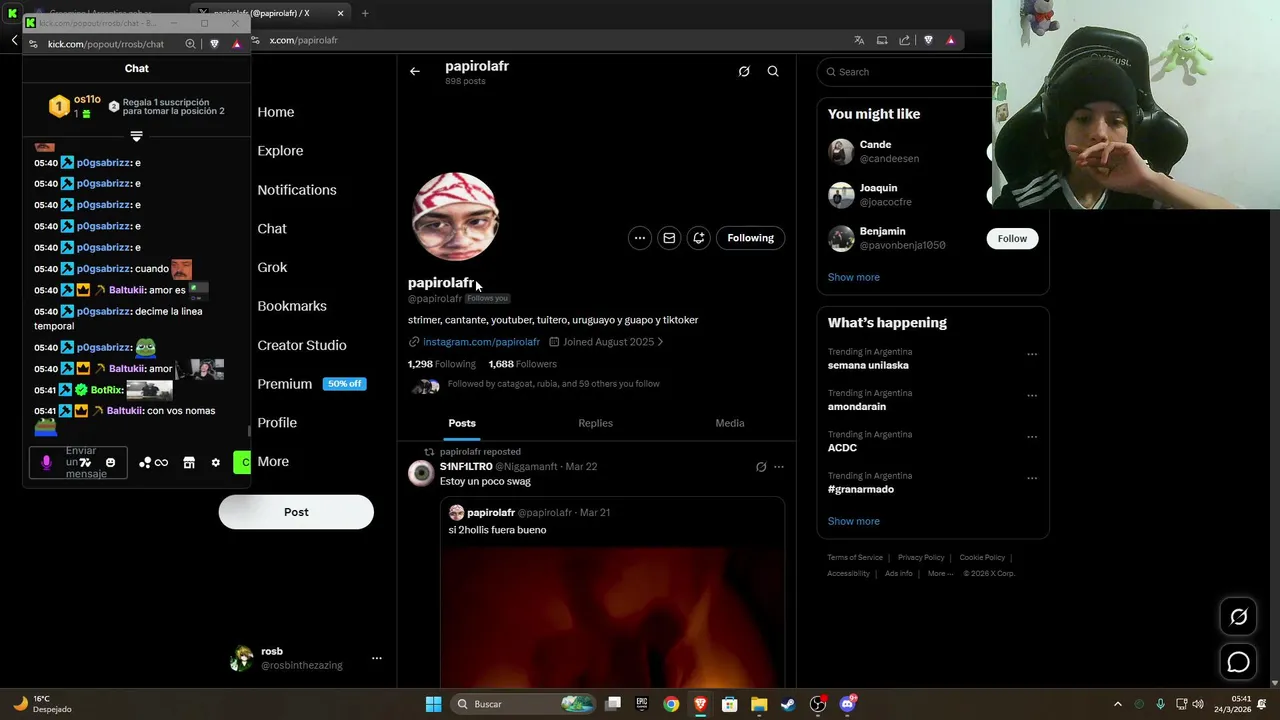The width and height of the screenshot is (1280, 720).
Task: Click the Epic Games icon in taskbar
Action: (x=642, y=704)
